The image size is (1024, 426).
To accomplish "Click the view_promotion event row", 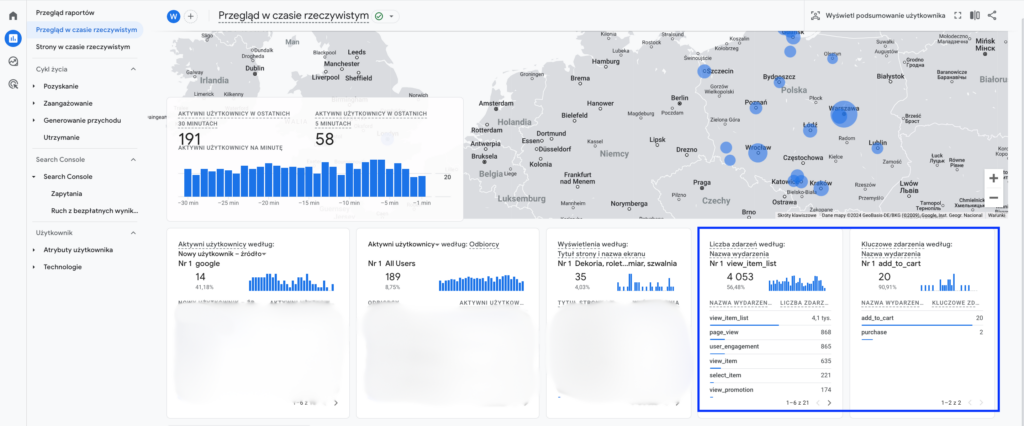I will click(x=769, y=390).
